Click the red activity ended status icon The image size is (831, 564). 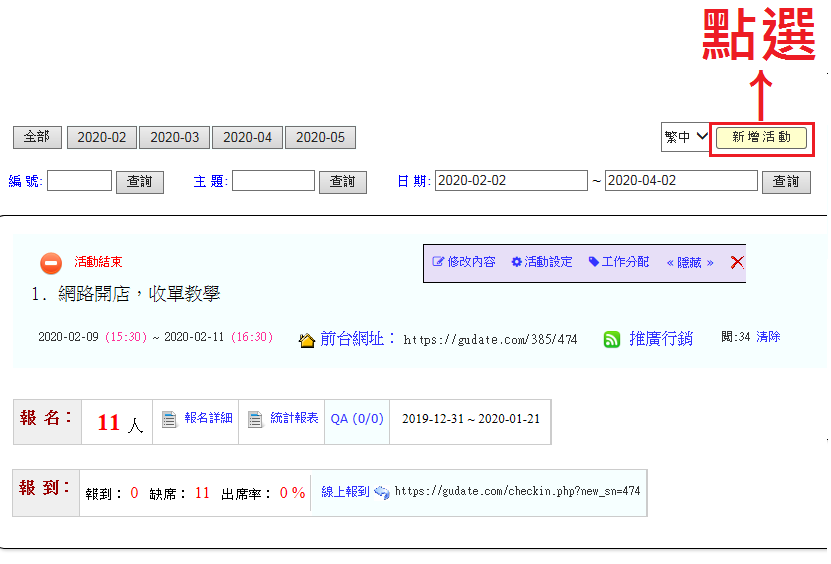coord(51,263)
